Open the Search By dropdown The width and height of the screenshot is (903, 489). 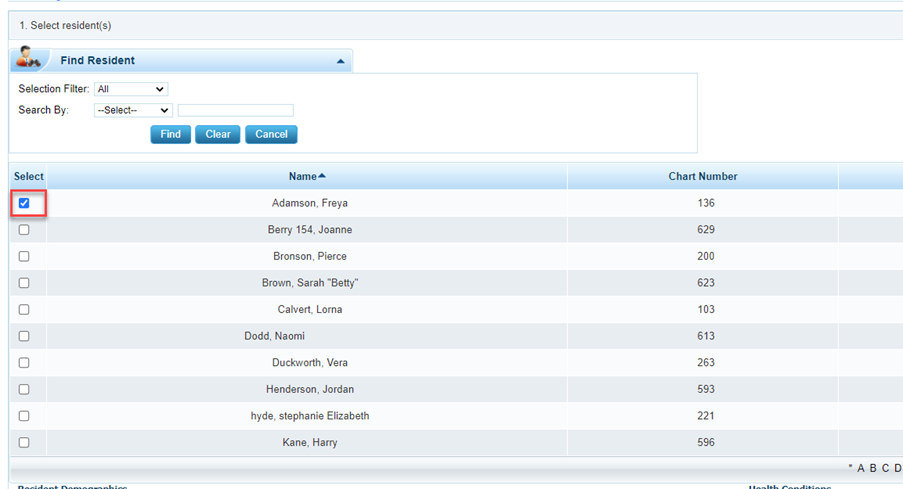(x=133, y=110)
